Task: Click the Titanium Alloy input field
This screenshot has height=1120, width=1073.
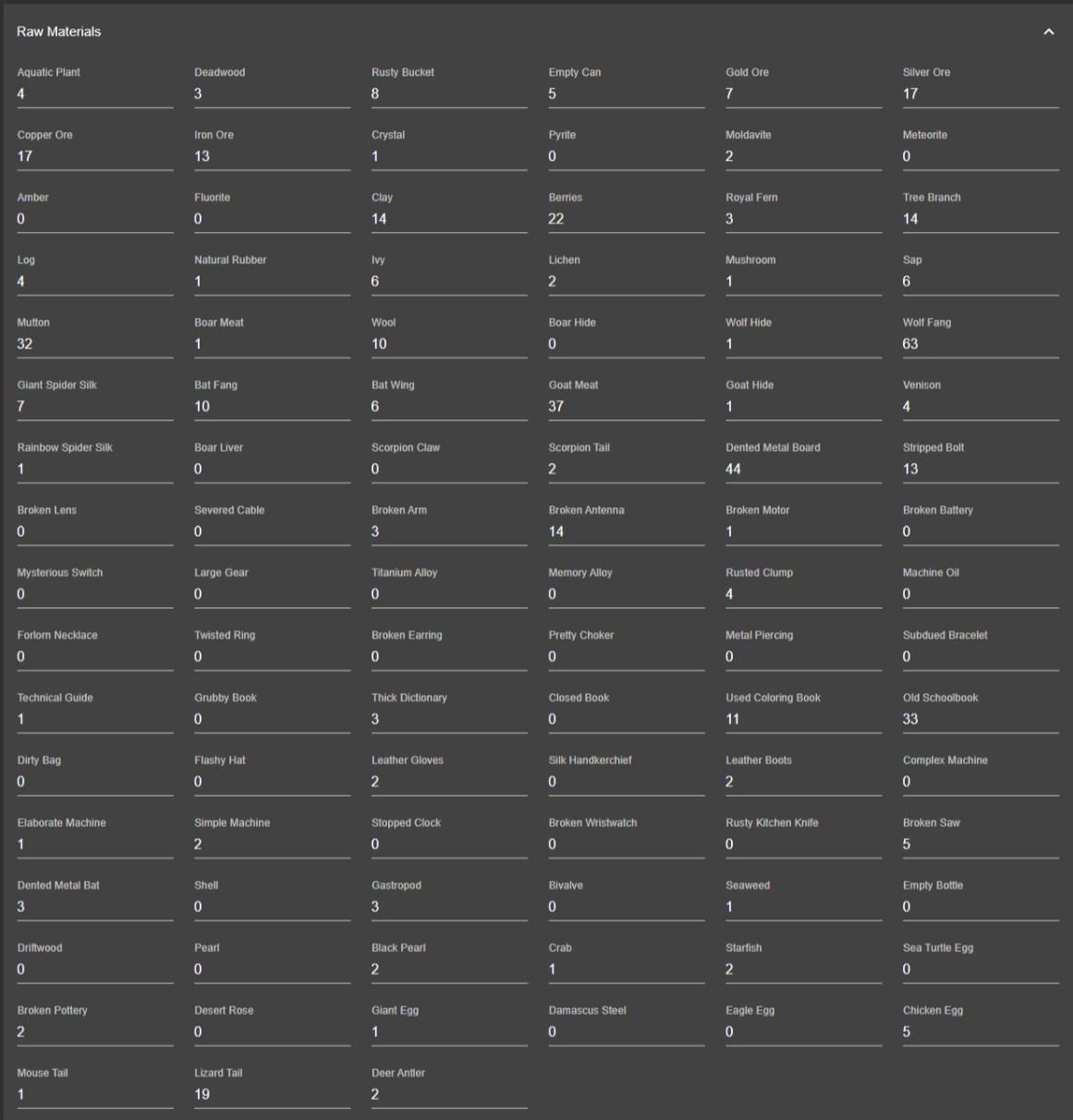Action: click(x=448, y=594)
